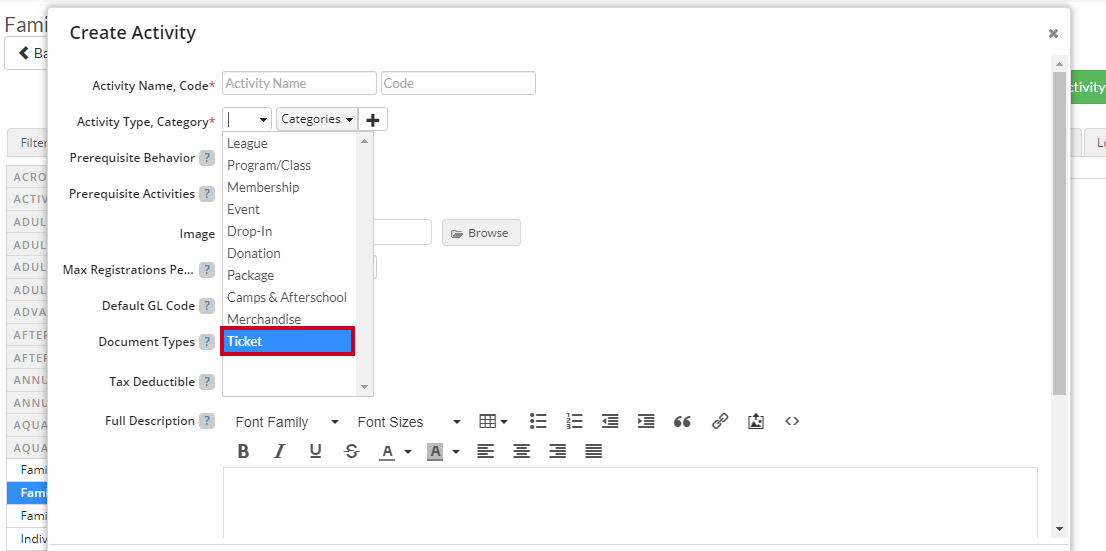Select Merchandise from the type list
The height and width of the screenshot is (551, 1106).
coord(290,320)
